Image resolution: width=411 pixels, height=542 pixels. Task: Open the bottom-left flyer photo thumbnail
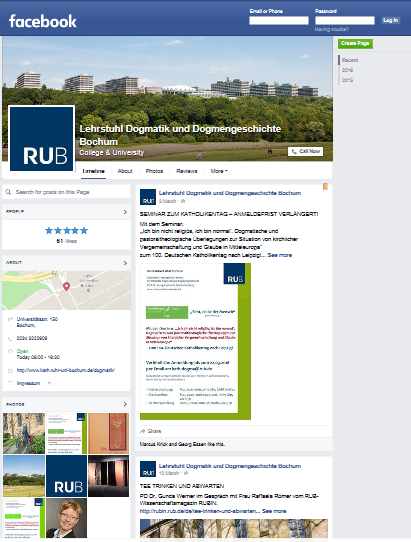[24, 518]
